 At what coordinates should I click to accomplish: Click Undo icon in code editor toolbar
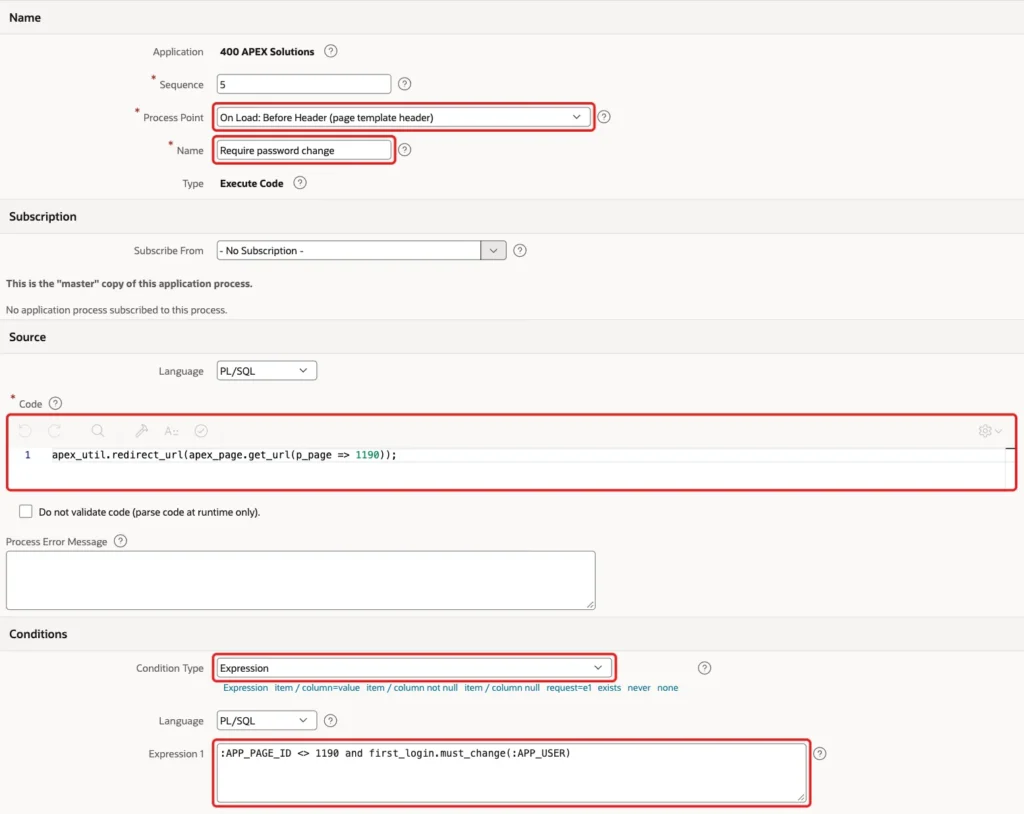point(25,431)
